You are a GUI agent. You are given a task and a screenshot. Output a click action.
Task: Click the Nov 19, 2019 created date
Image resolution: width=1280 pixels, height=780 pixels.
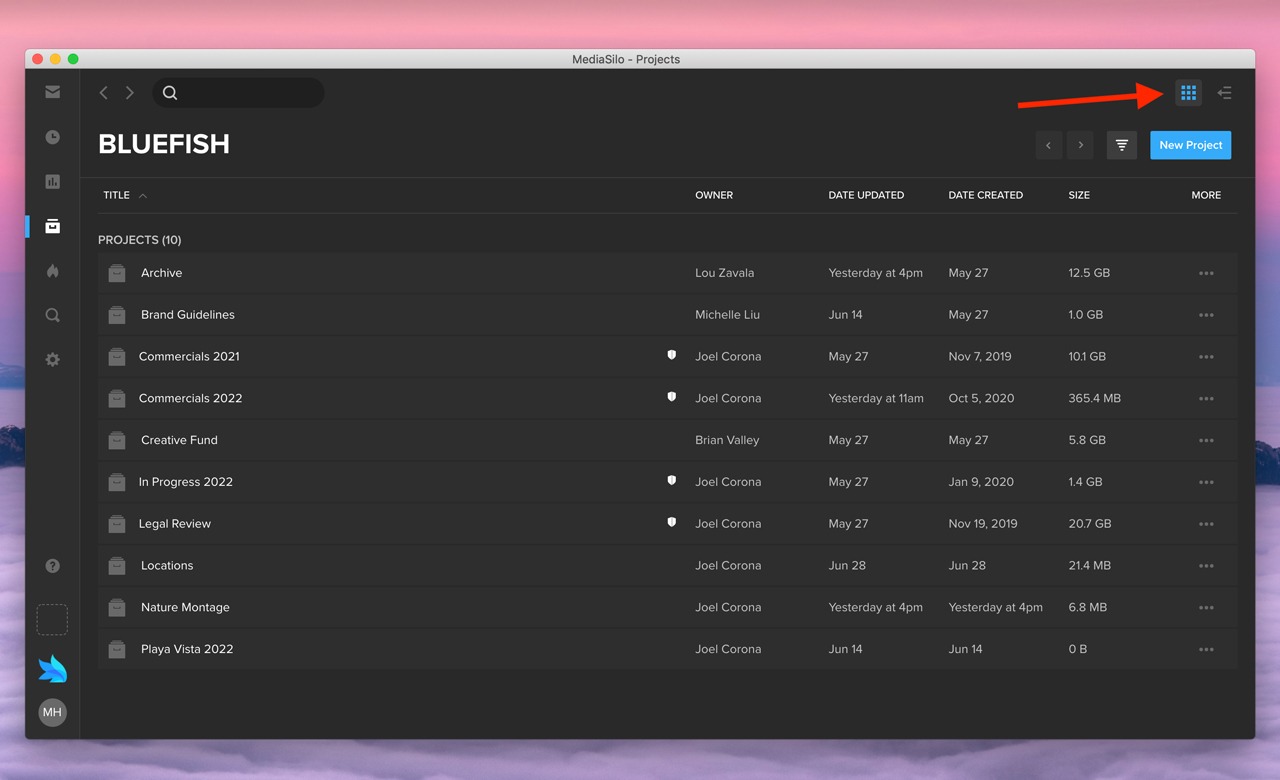983,524
